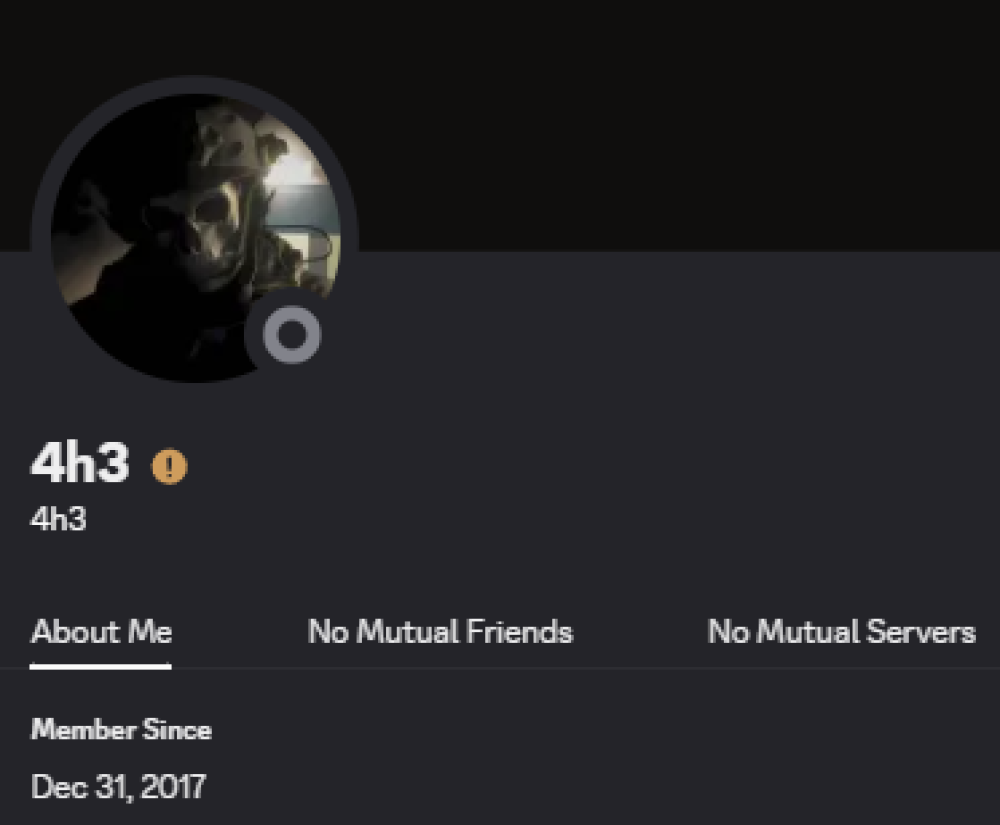Click the year 2017 in the join date
Screen dimensions: 1000x825
172,787
